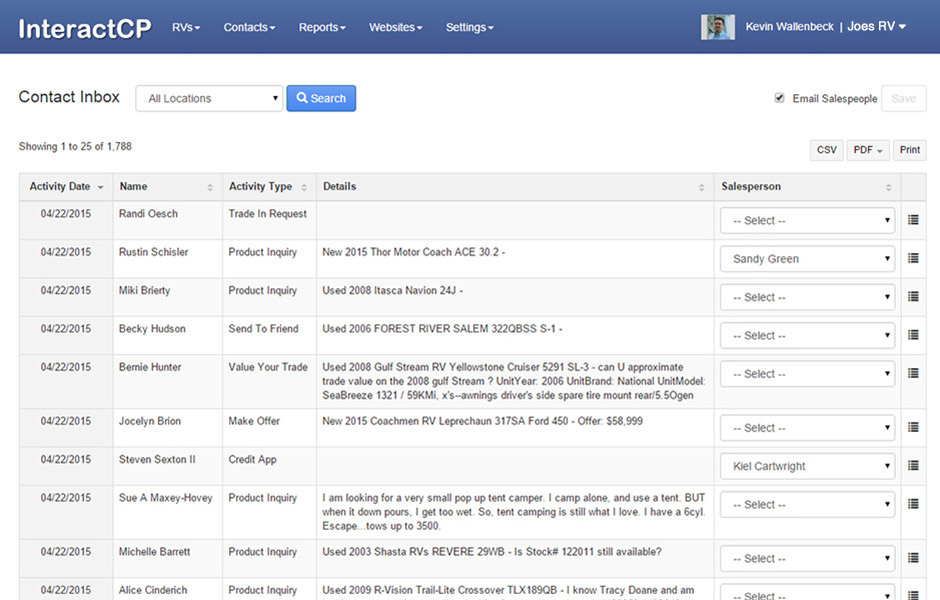Open the All Locations dropdown
The image size is (940, 600).
[209, 98]
